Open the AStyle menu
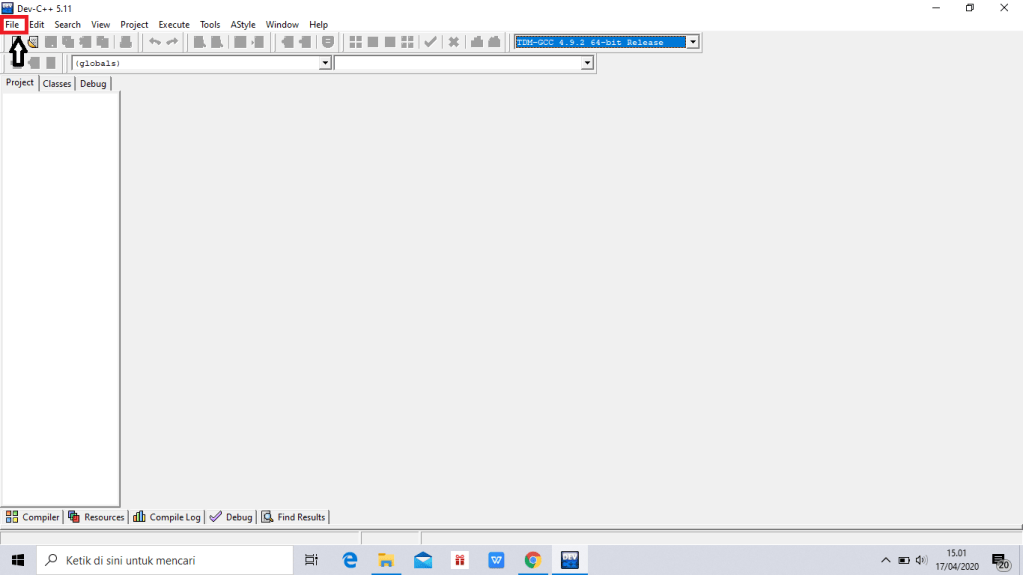The image size is (1023, 575). pos(243,24)
